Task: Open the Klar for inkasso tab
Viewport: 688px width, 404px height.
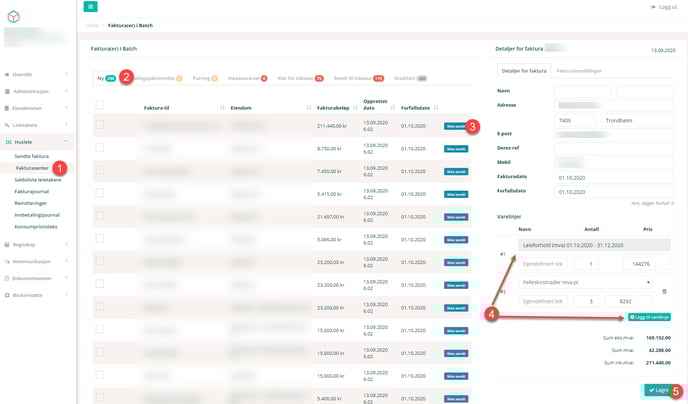Action: (301, 79)
